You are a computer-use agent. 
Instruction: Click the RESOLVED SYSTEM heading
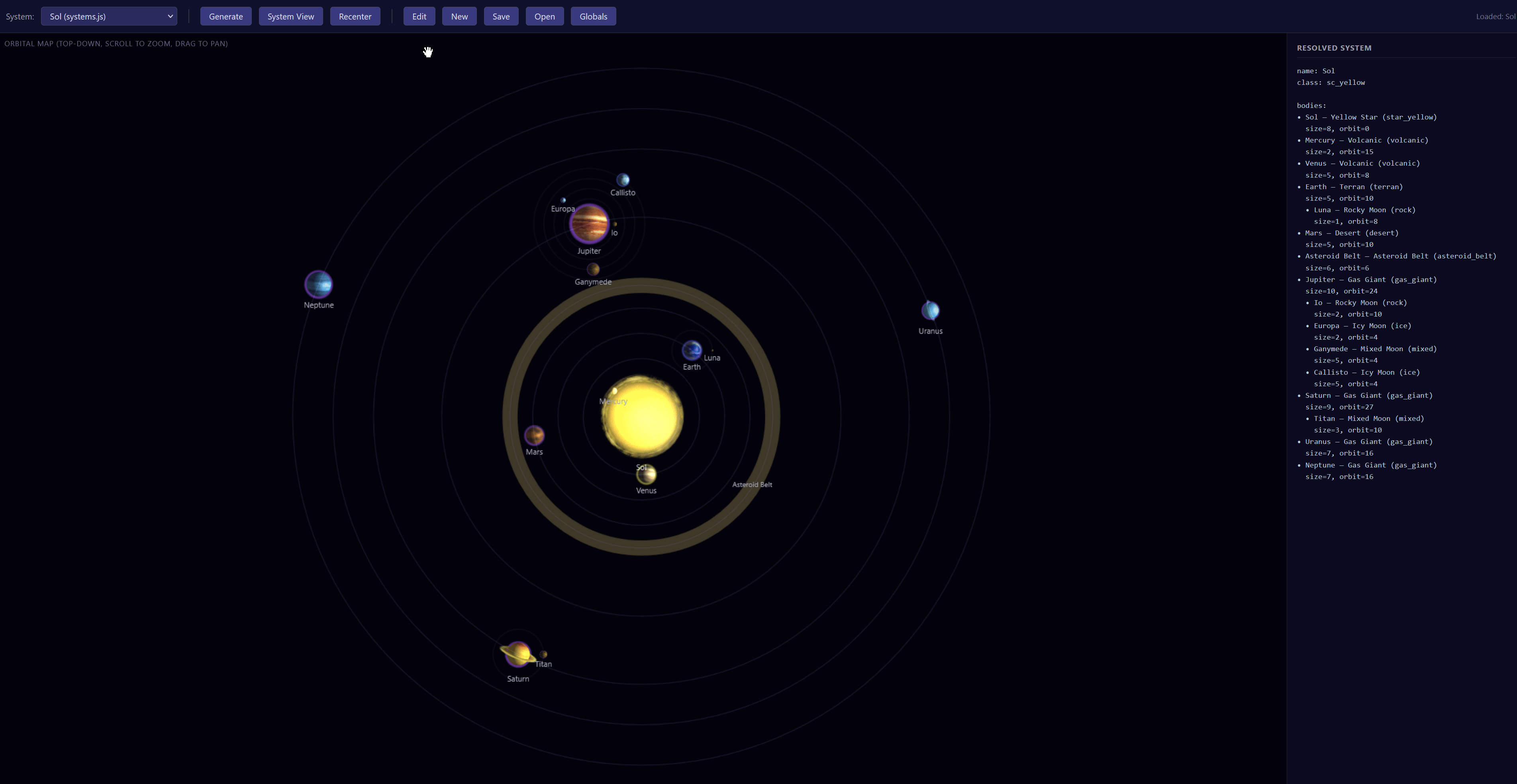point(1334,48)
